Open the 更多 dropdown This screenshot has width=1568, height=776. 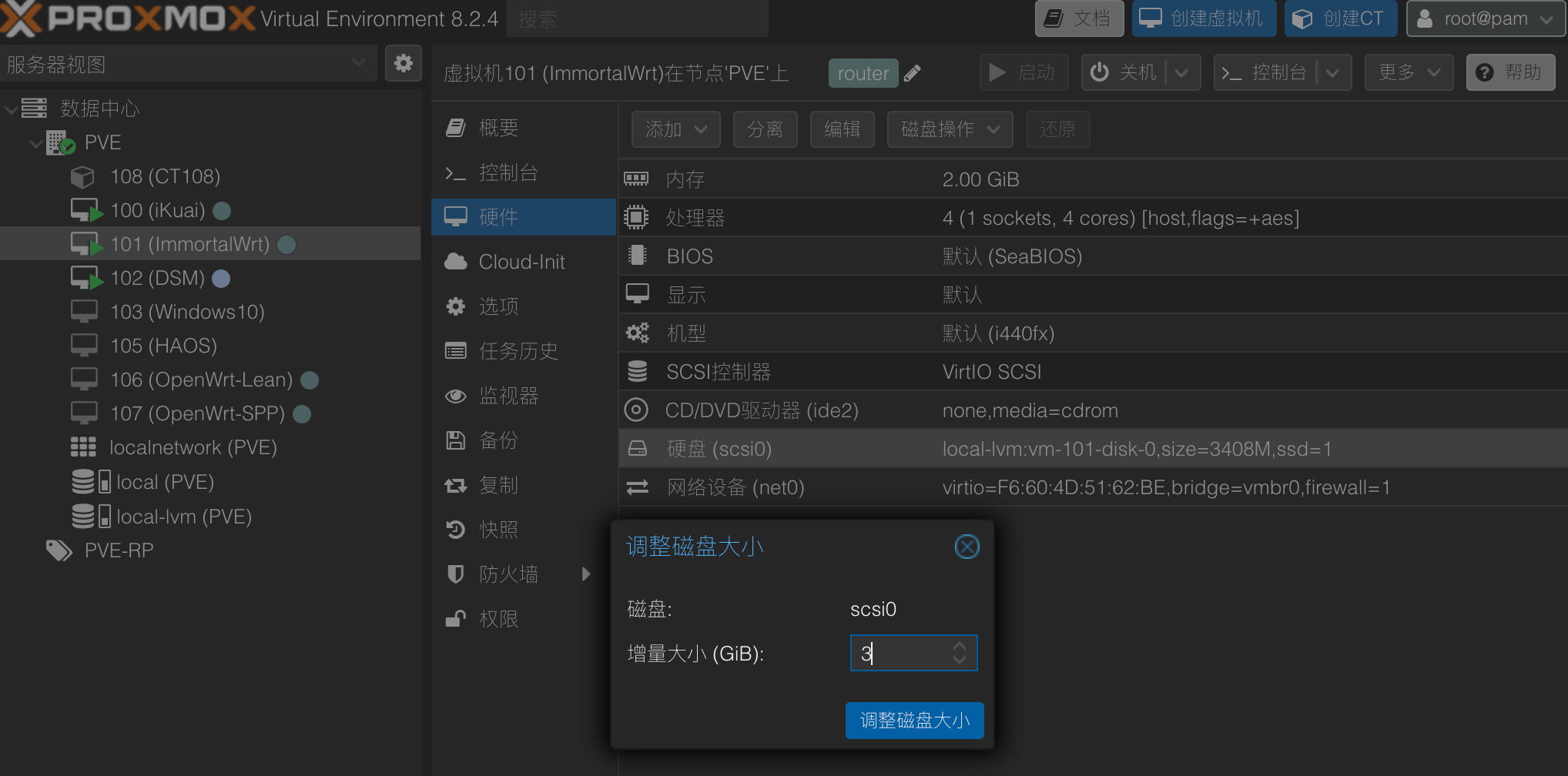point(1409,72)
